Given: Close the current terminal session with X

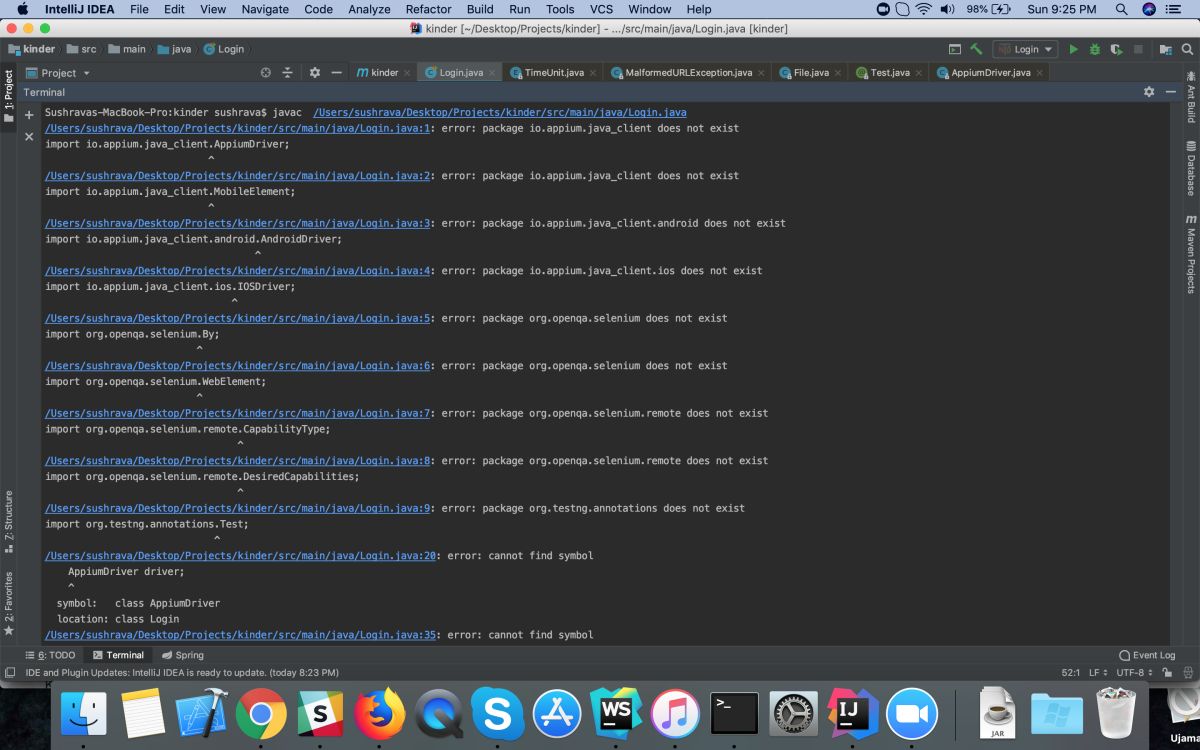Looking at the screenshot, I should [29, 137].
